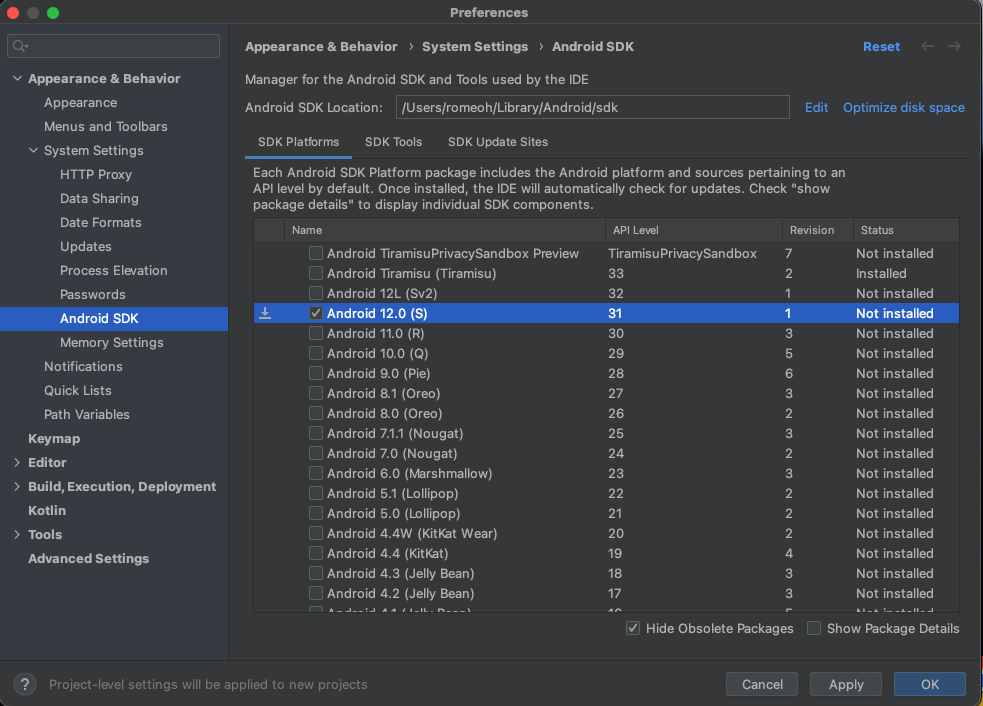Image resolution: width=983 pixels, height=706 pixels.
Task: Open Menus and Toolbars settings
Action: click(x=105, y=126)
